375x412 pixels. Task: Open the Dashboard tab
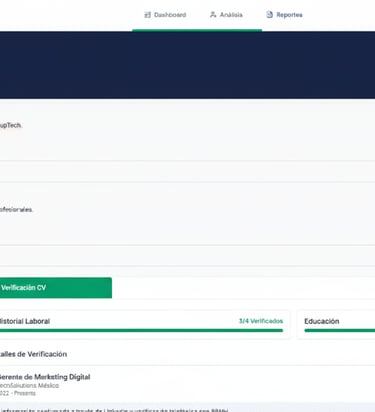(x=165, y=15)
